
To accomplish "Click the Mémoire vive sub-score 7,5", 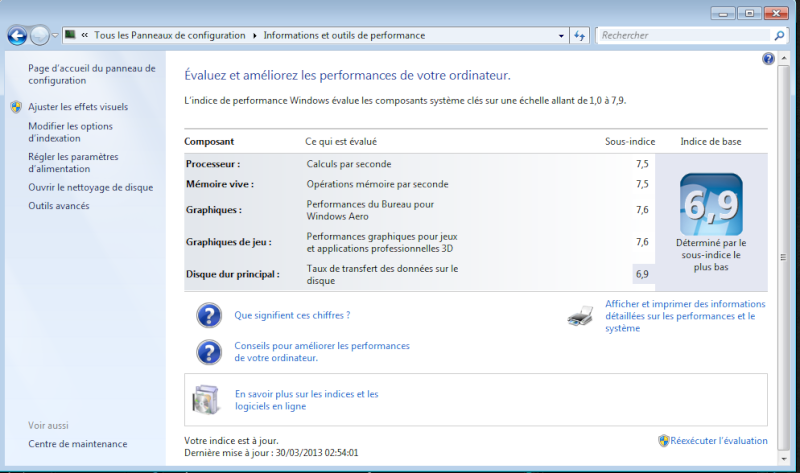I will (x=642, y=184).
